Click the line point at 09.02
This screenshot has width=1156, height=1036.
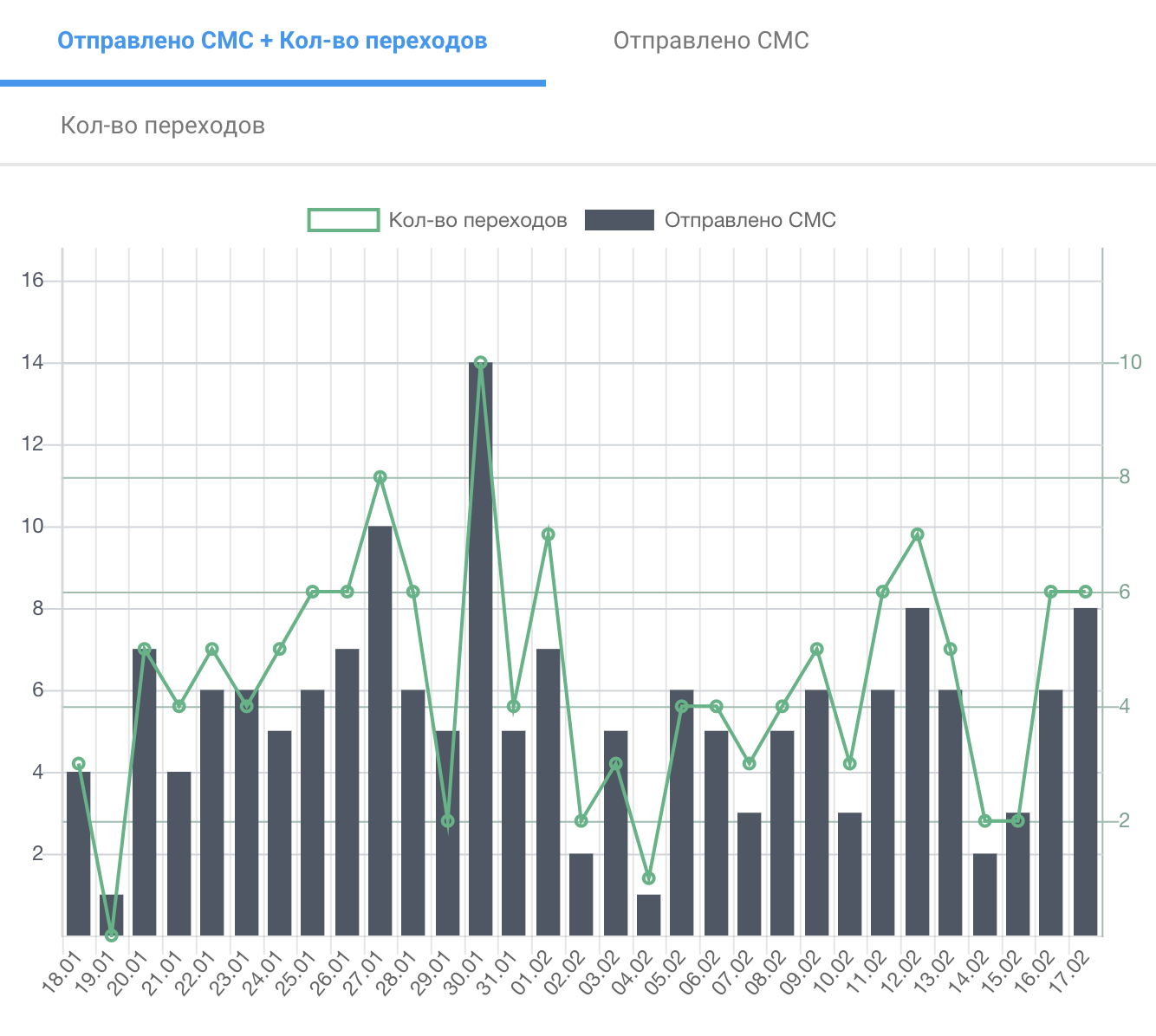coord(816,649)
